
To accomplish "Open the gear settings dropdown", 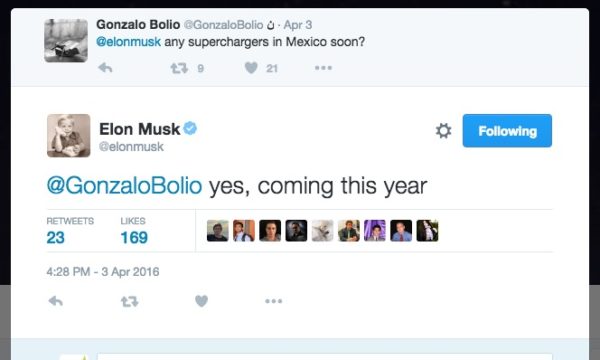I will (443, 131).
